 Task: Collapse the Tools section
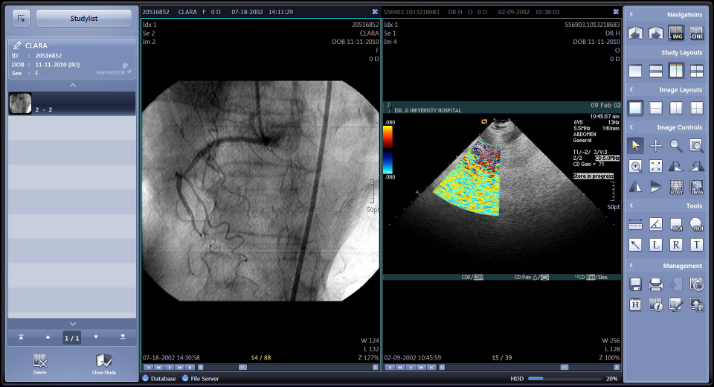tap(631, 205)
